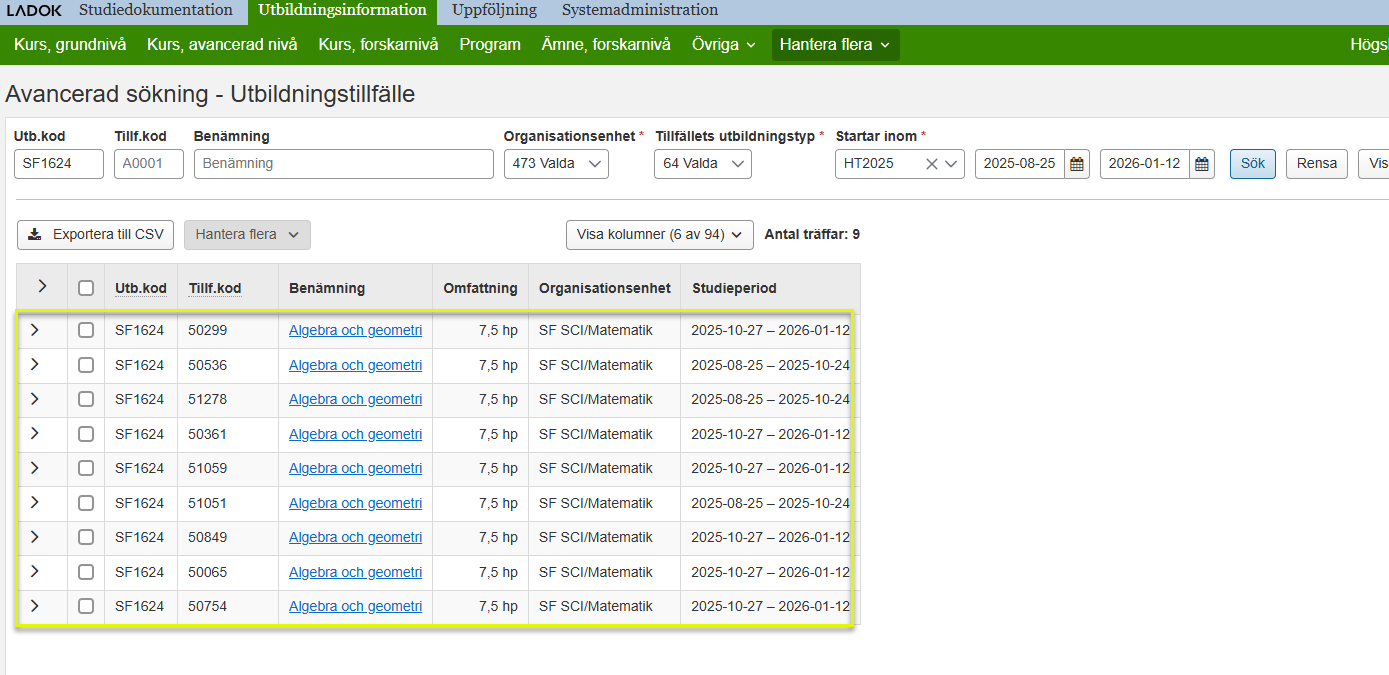This screenshot has width=1389, height=675.
Task: Click the Benämning text input field
Action: tap(343, 164)
